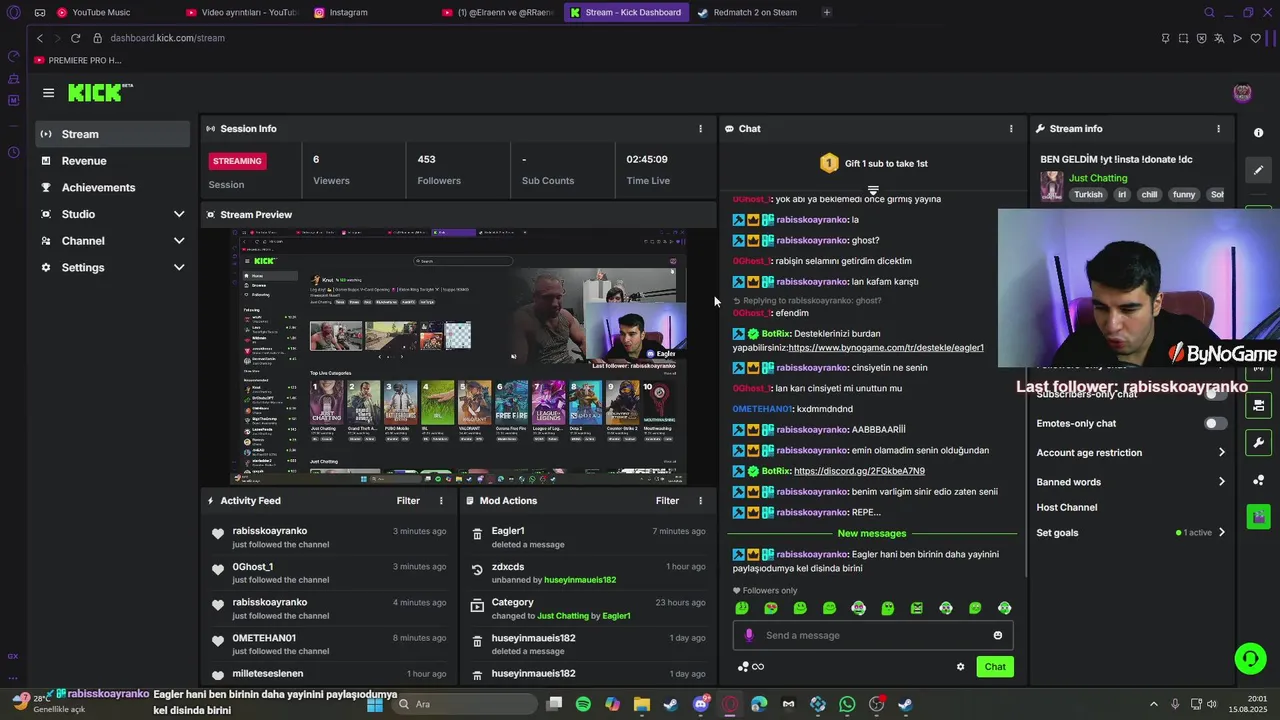Click the camera icon in right toolbar

pos(1258,405)
